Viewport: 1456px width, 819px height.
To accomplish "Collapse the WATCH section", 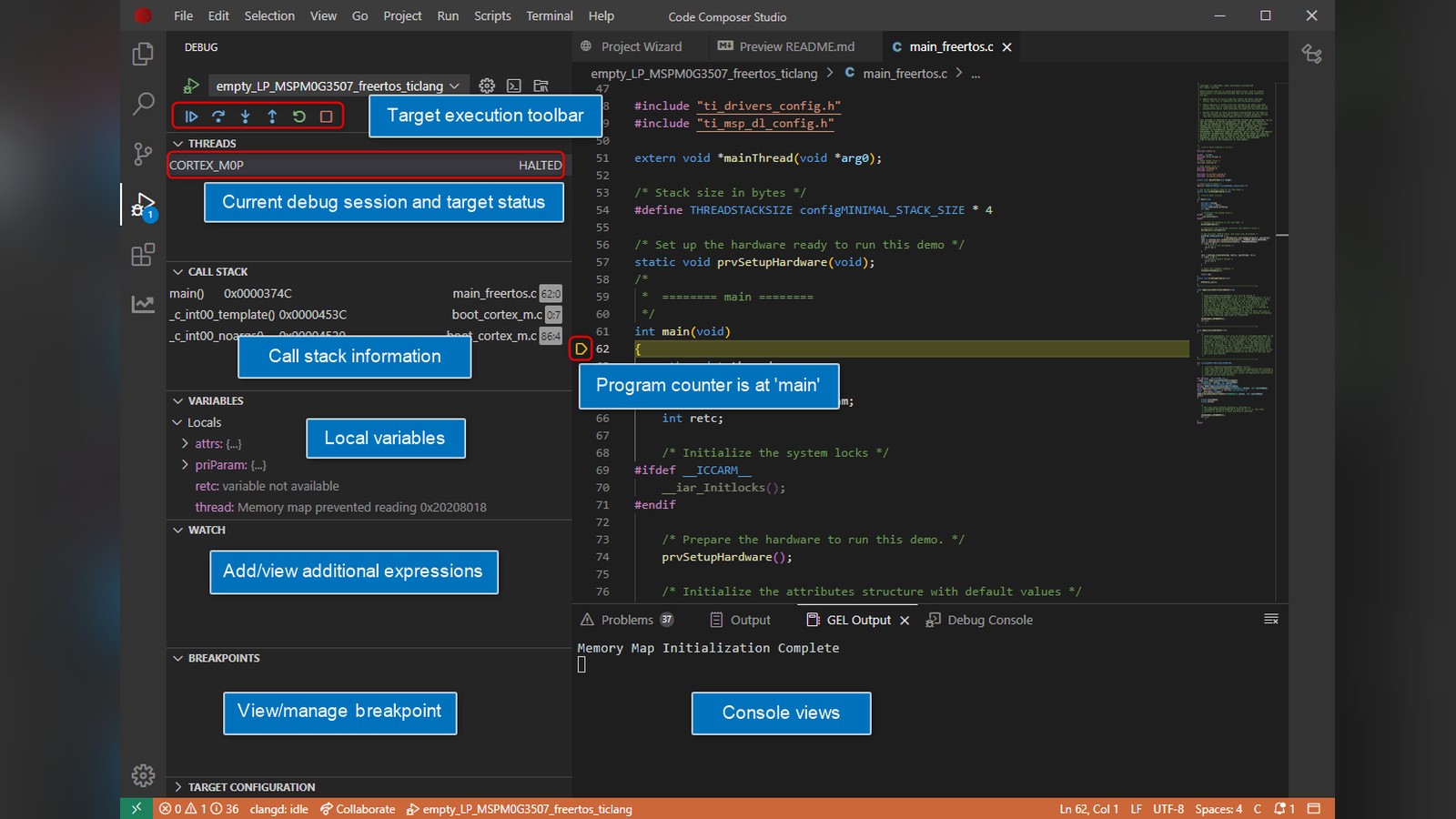I will point(178,530).
